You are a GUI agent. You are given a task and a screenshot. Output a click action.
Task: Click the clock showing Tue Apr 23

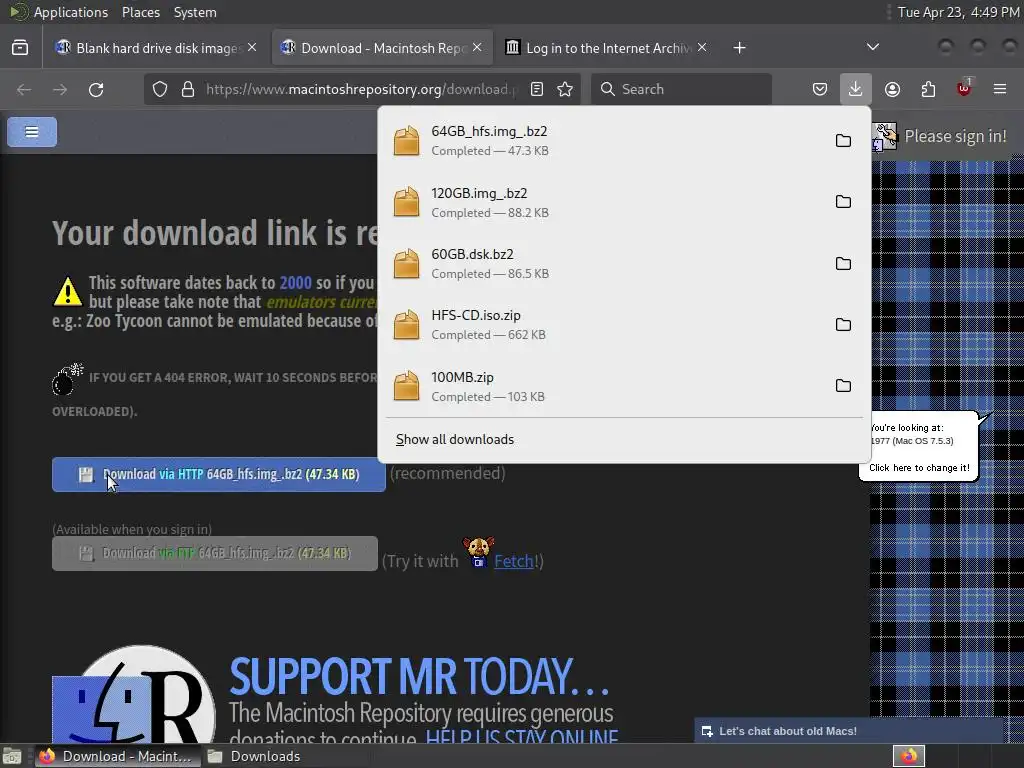tap(958, 12)
